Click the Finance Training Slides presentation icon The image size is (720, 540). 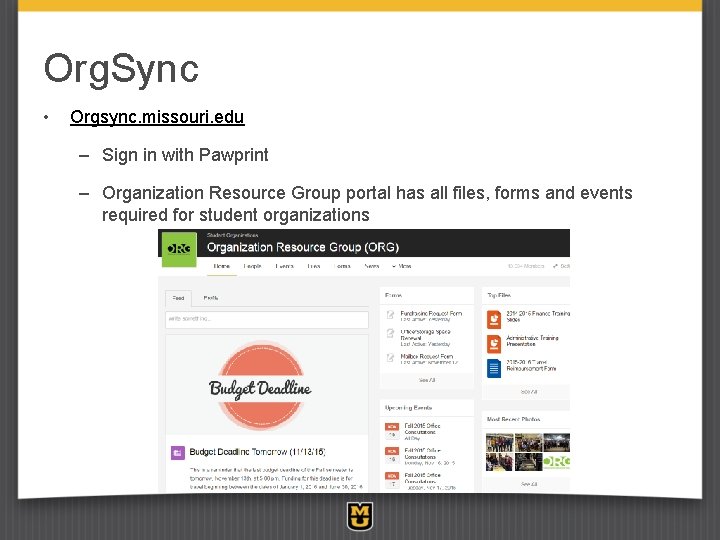pos(494,319)
